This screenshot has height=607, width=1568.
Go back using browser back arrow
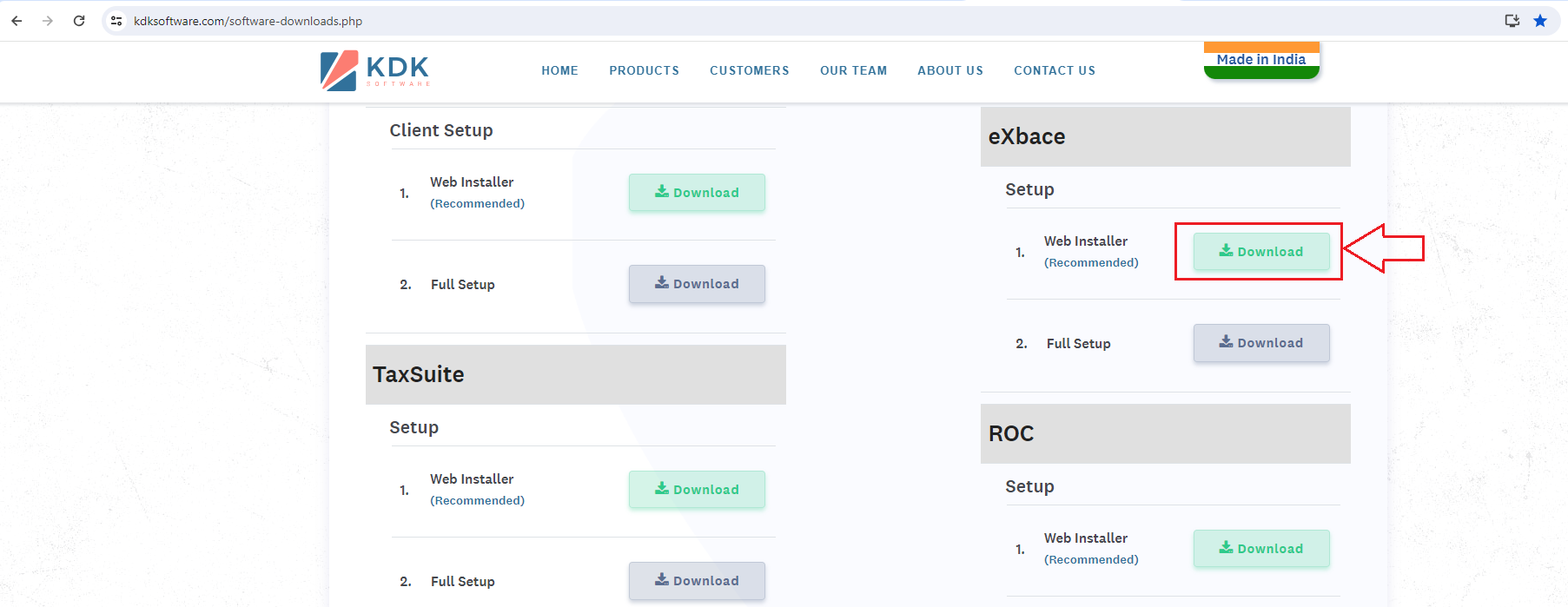(x=17, y=21)
